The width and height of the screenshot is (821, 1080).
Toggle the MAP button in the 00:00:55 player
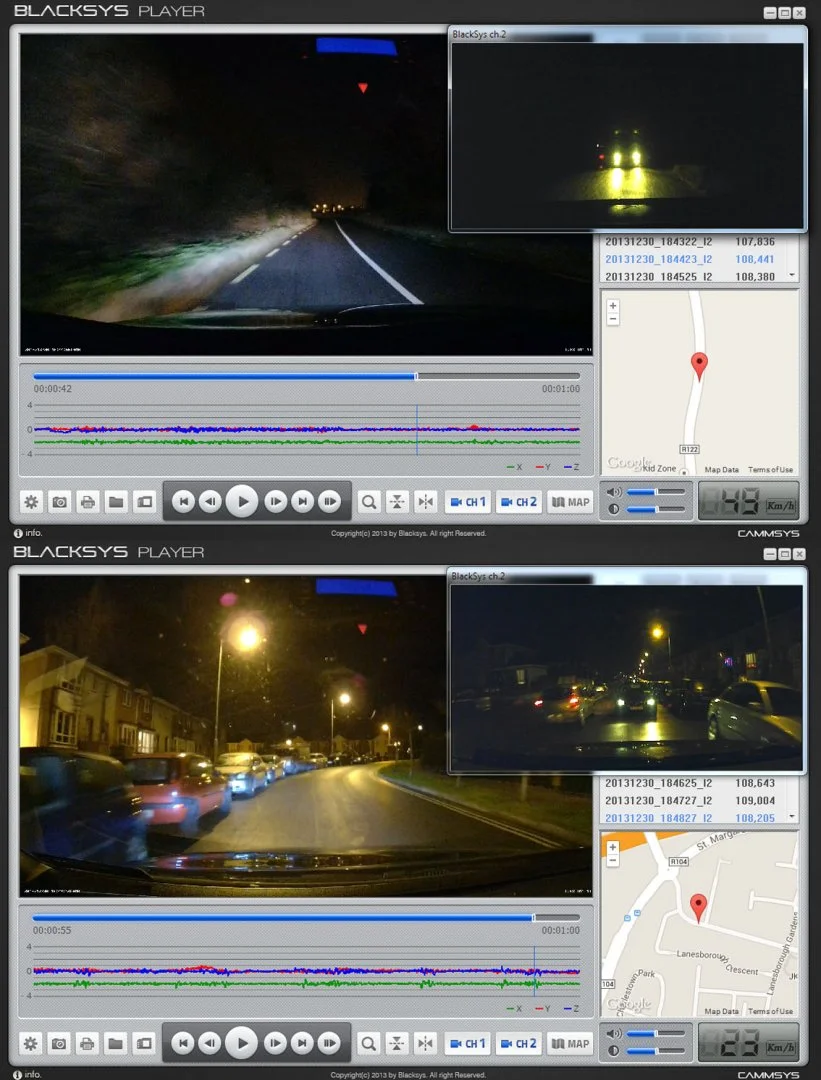pos(570,1043)
